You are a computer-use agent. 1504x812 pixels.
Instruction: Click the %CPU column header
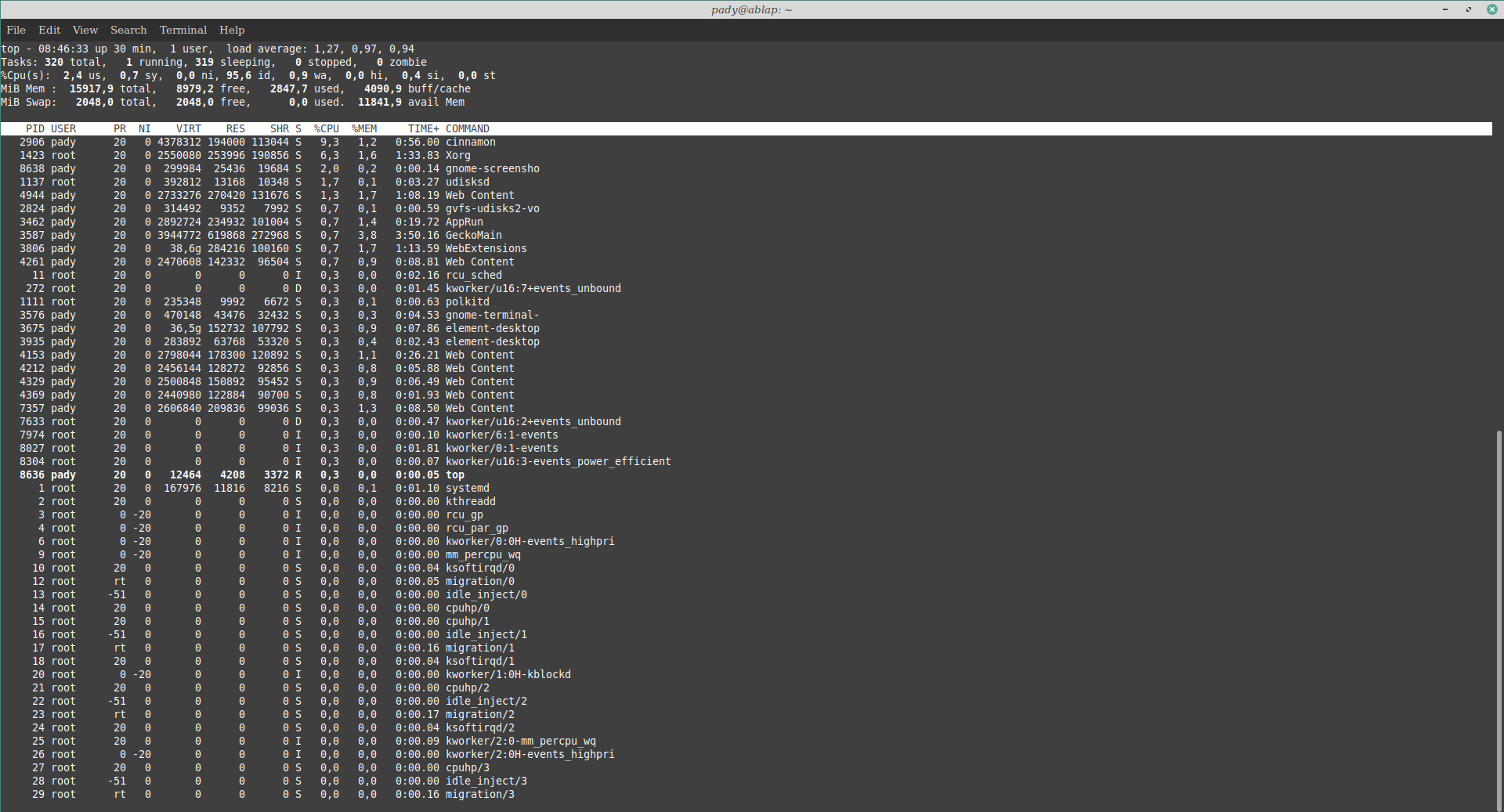click(327, 128)
